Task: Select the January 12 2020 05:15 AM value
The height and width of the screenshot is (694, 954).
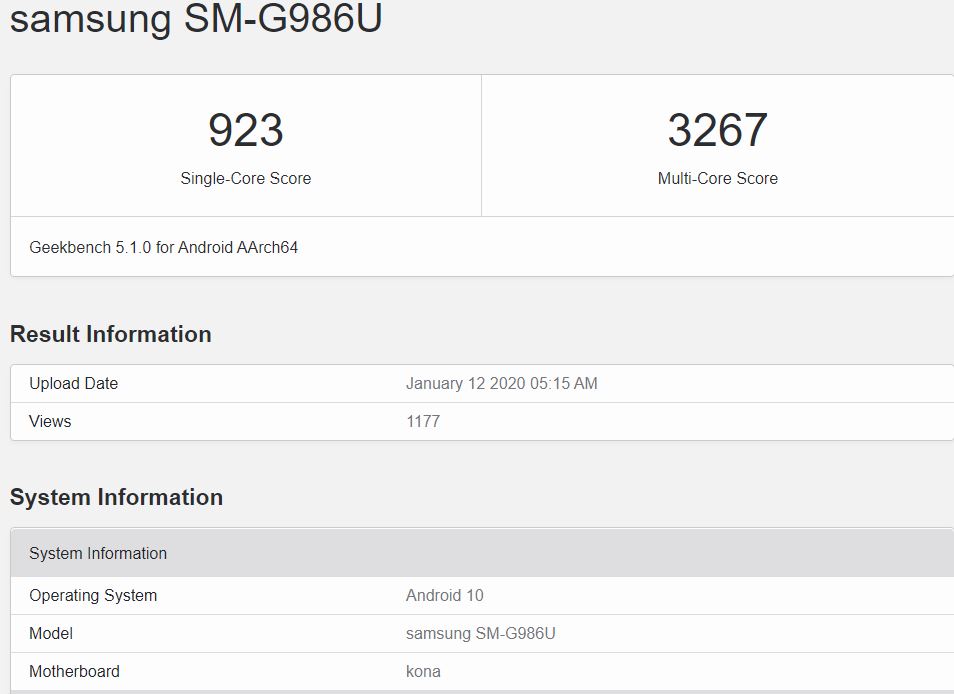Action: click(x=501, y=383)
